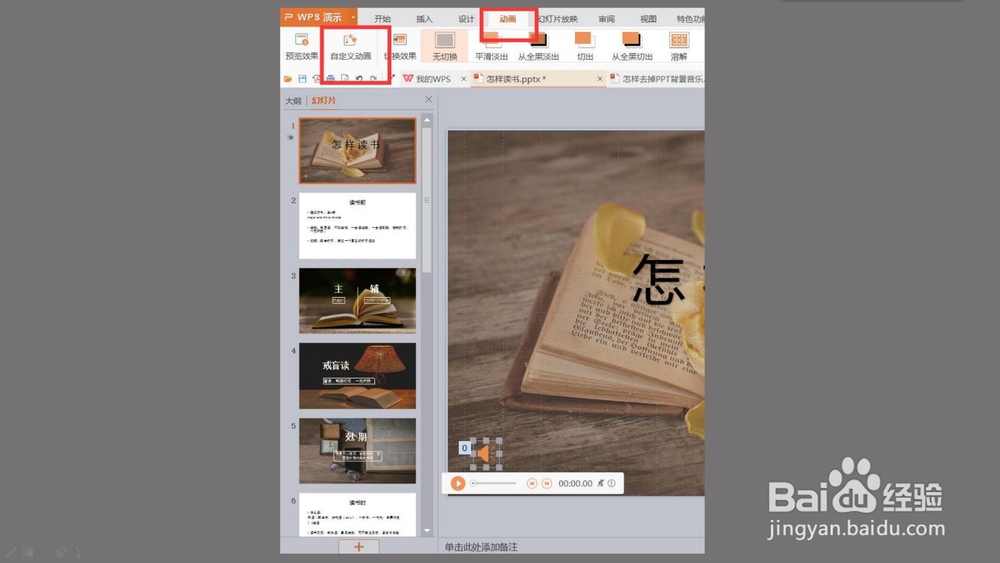
Task: Select slide 5 thumbnail
Action: pos(357,451)
